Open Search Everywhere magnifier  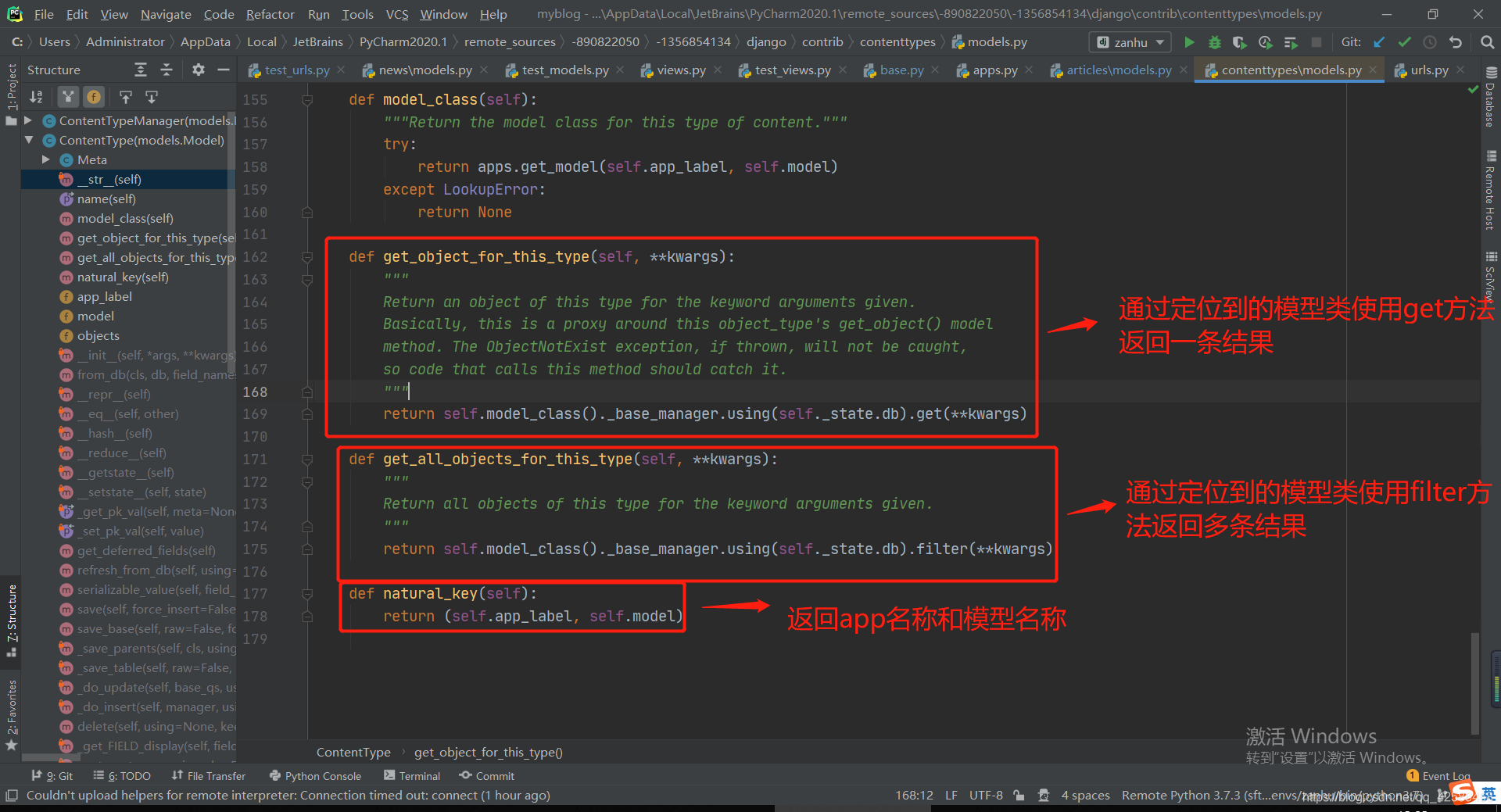[x=1487, y=42]
